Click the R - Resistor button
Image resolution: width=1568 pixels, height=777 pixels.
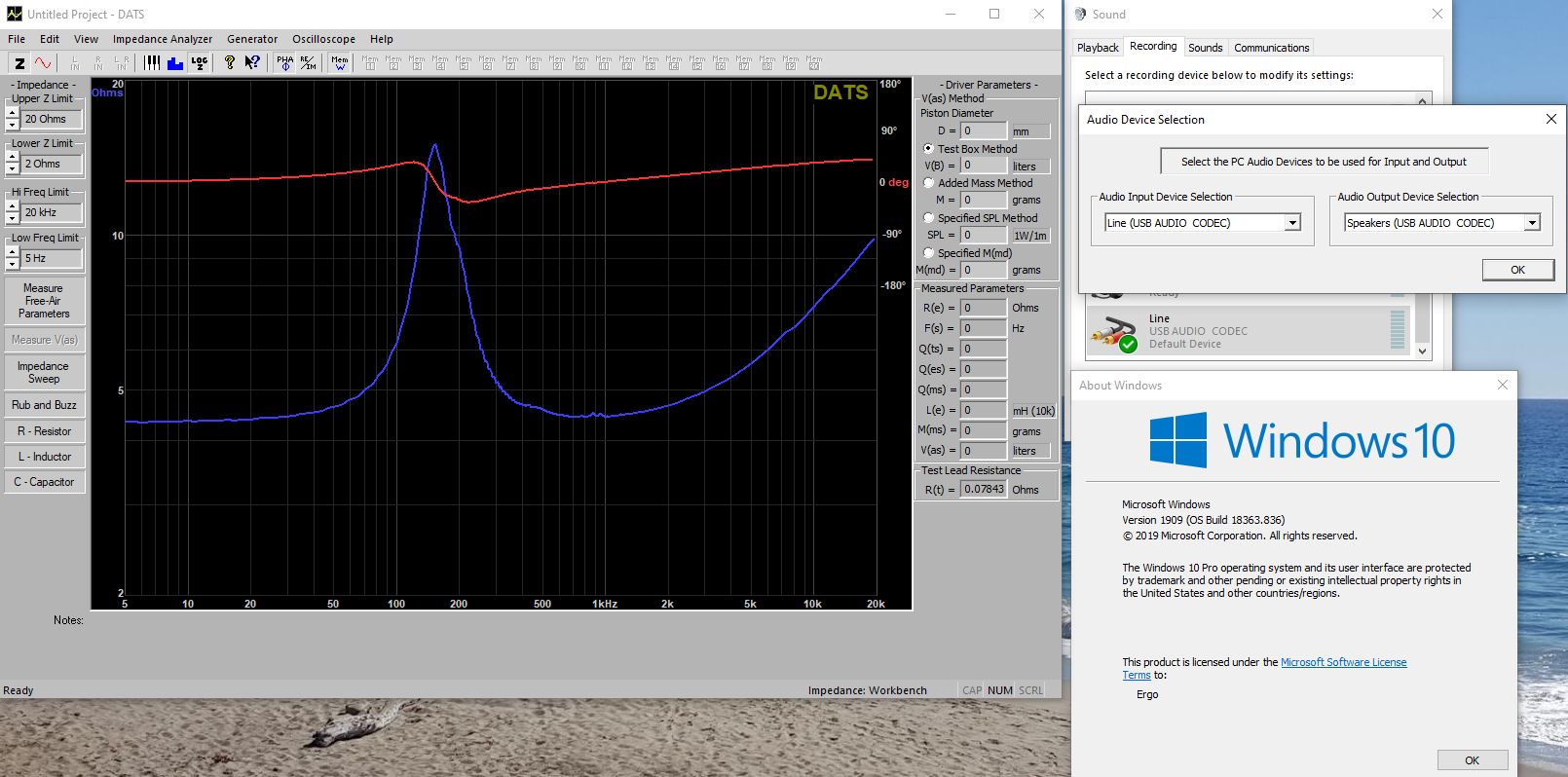(44, 431)
